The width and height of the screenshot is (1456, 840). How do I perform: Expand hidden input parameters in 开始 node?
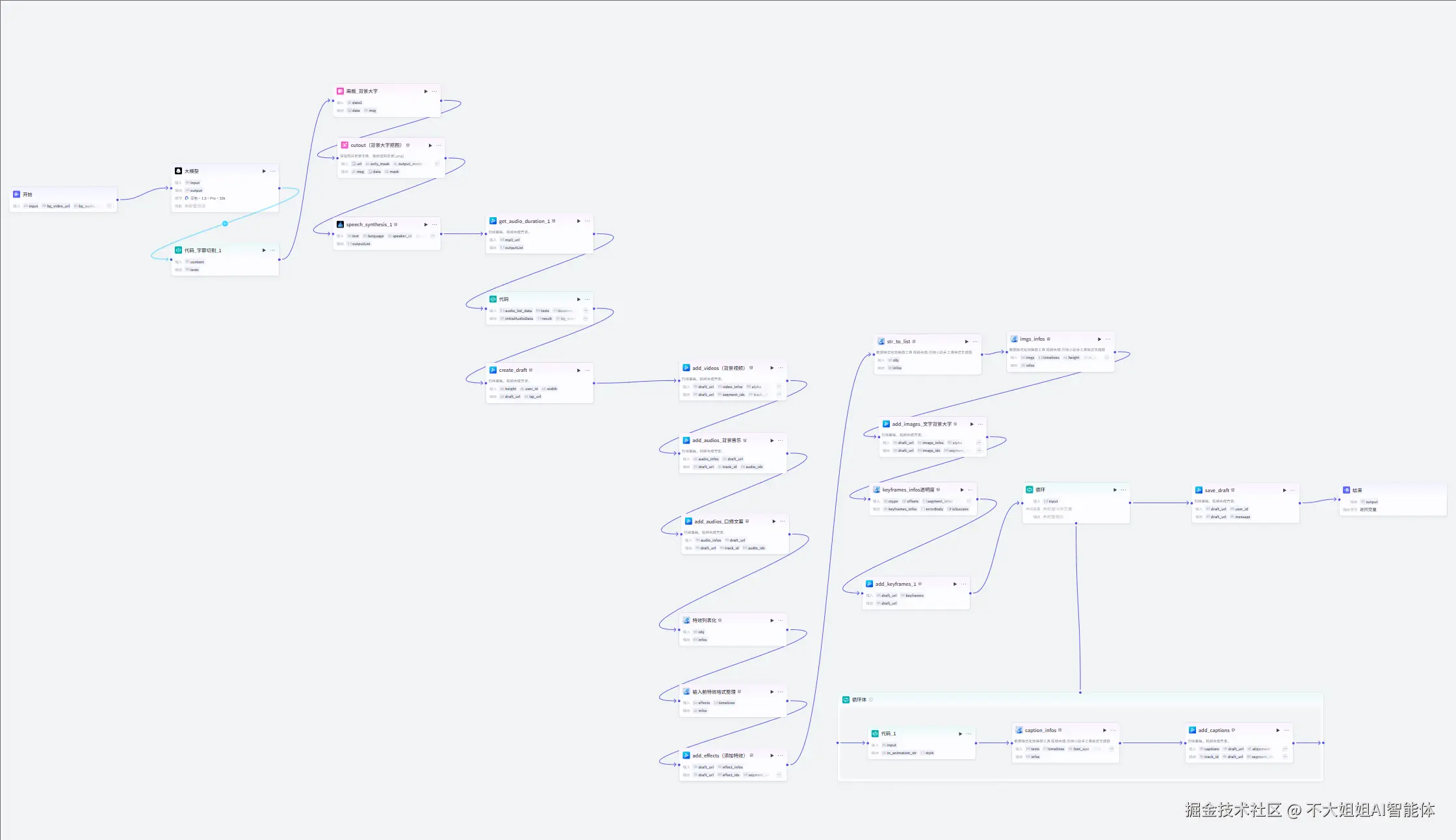pos(109,206)
